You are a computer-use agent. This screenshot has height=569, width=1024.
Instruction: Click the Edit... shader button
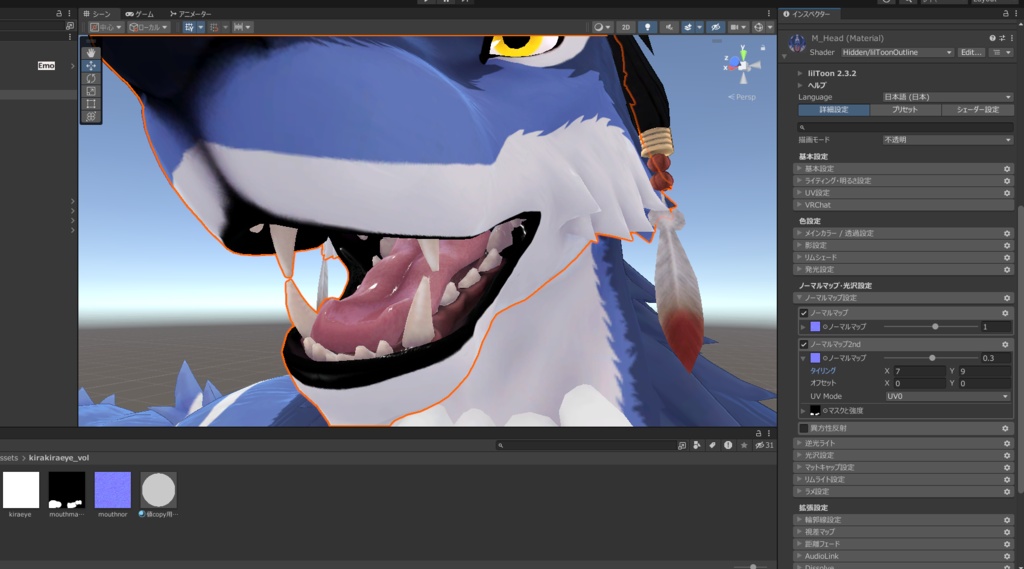pyautogui.click(x=971, y=52)
